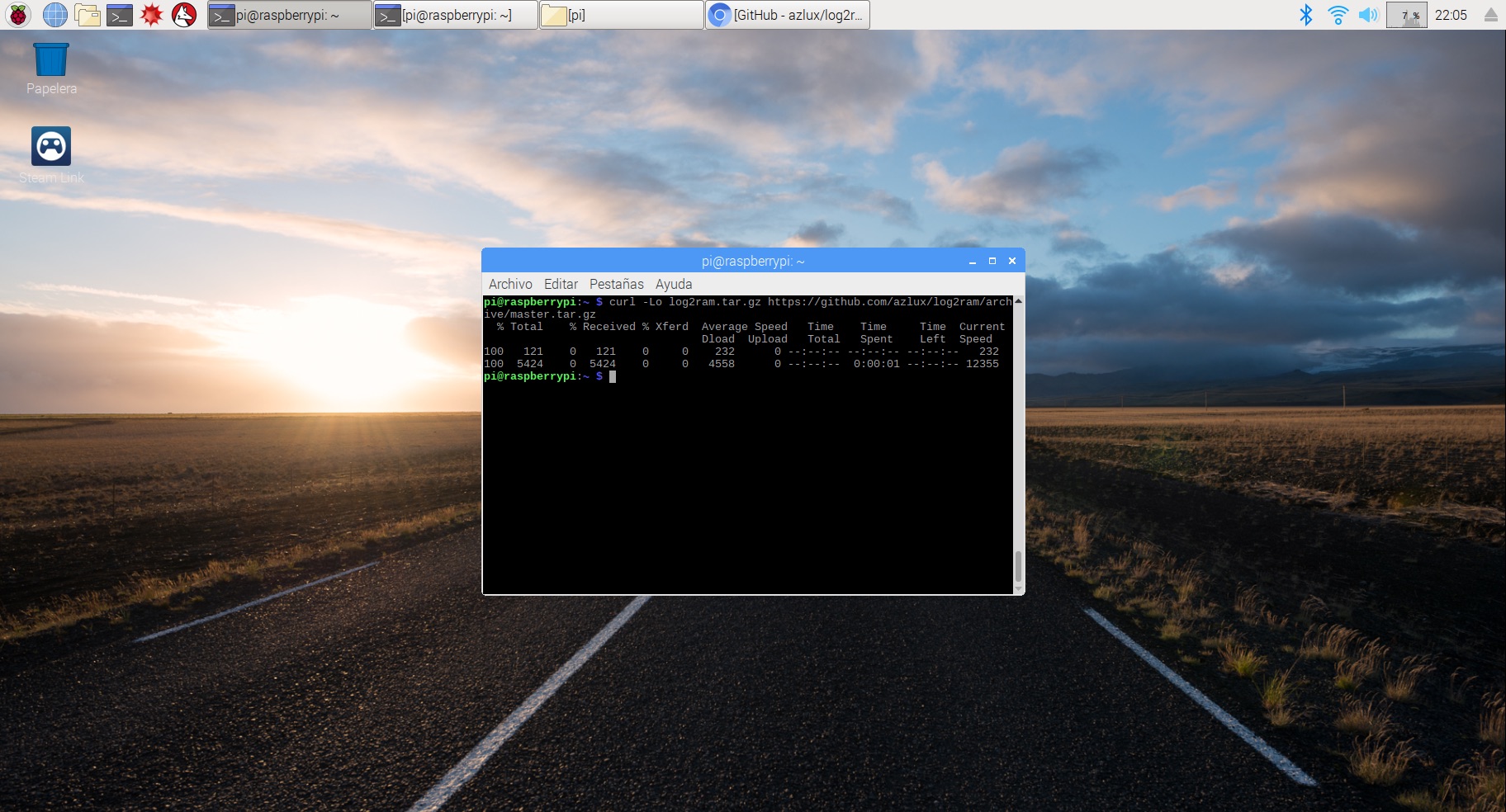Click the '4558' average download speed value
The height and width of the screenshot is (812, 1506).
(722, 364)
